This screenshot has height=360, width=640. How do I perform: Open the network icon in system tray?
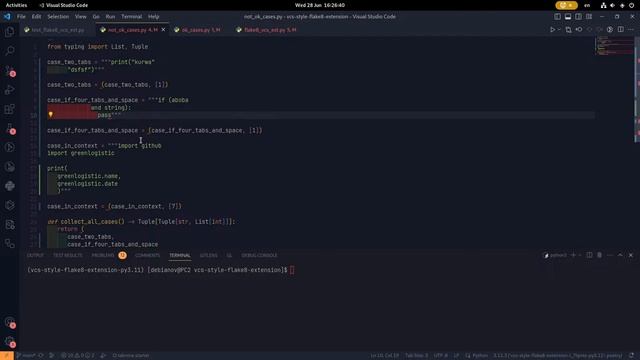click(603, 5)
